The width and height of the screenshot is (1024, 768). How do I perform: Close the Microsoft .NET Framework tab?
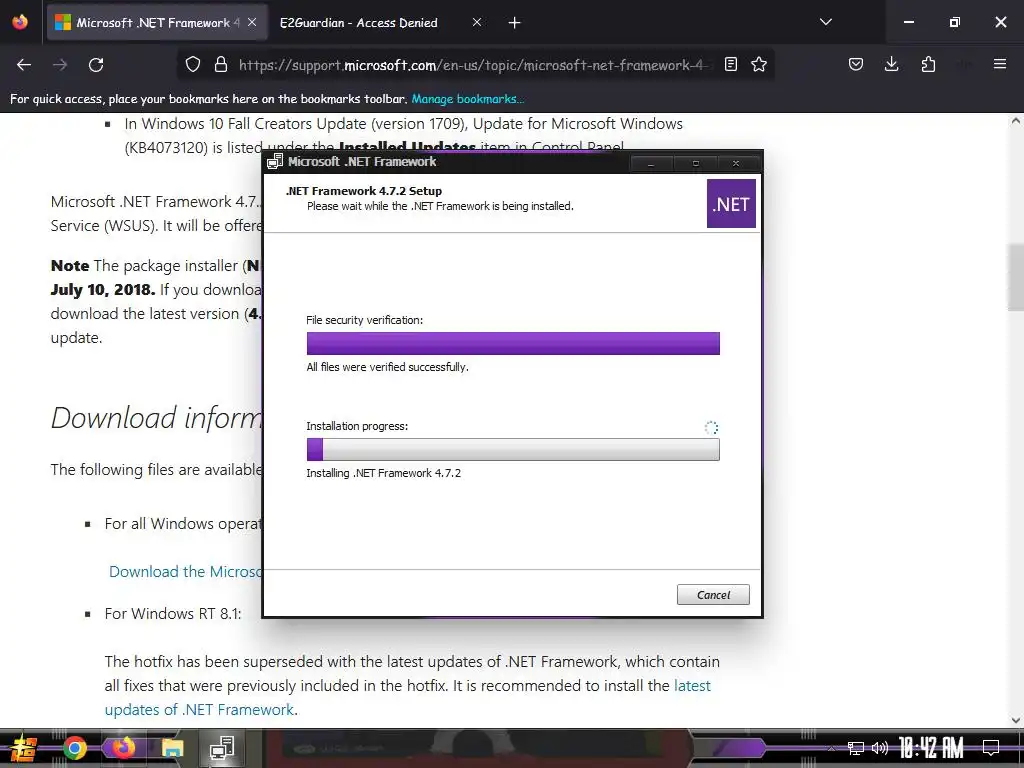click(x=252, y=23)
